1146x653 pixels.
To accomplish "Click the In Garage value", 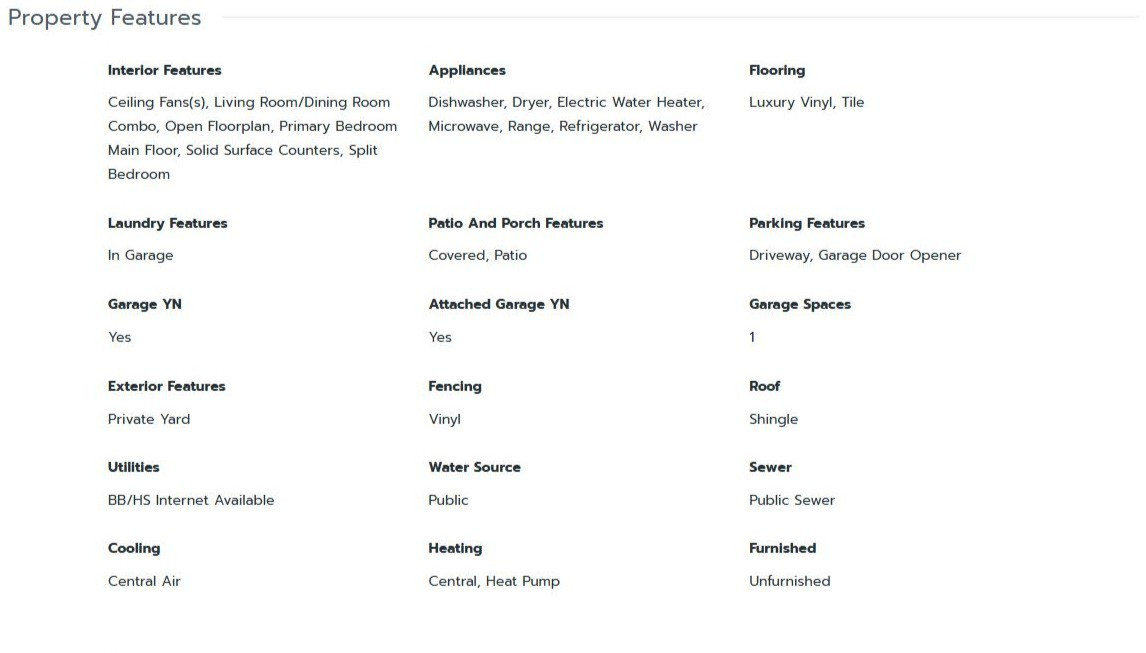I will [140, 255].
